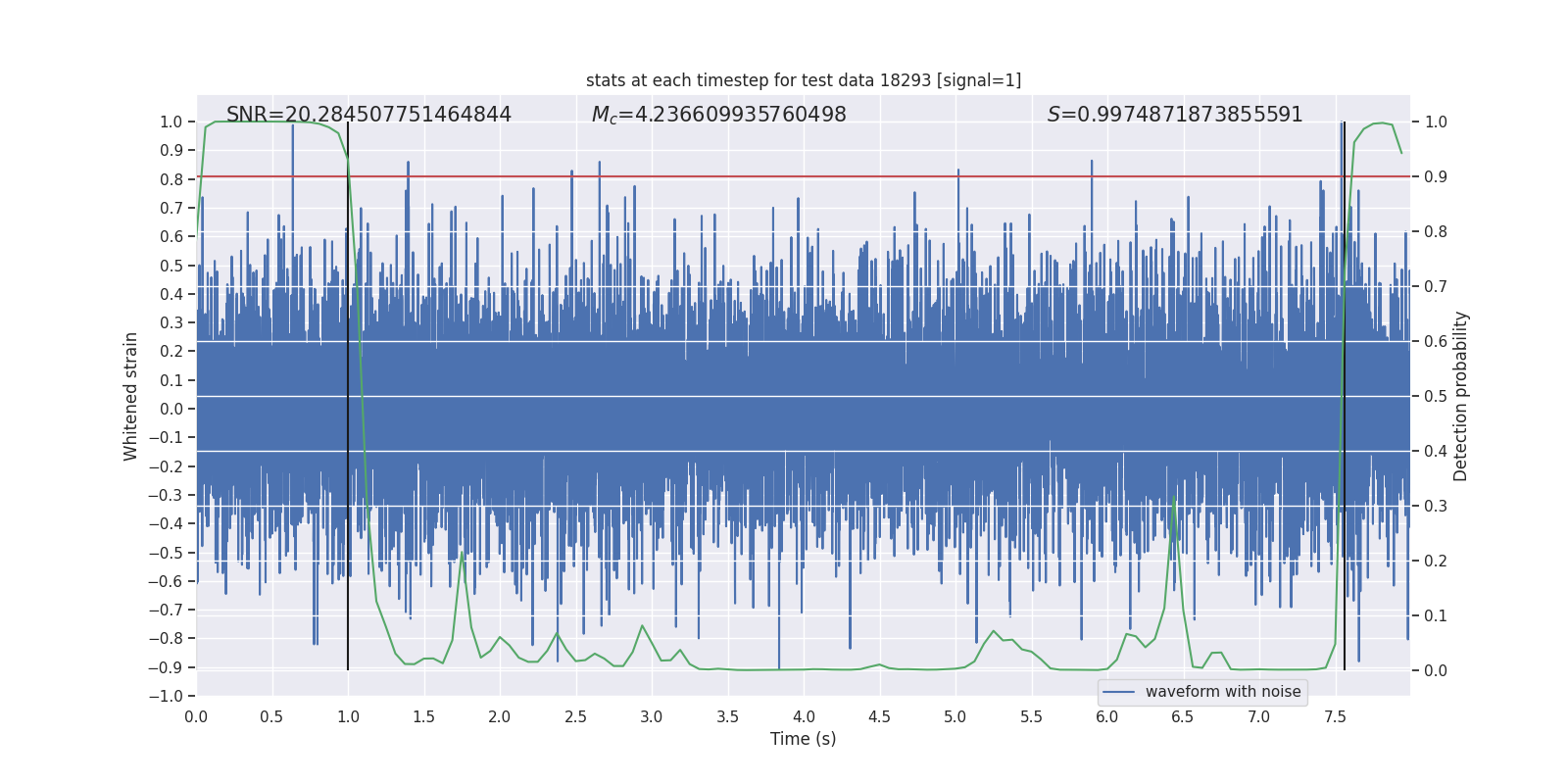Select the 7.5 tick on the time axis
Image resolution: width=1568 pixels, height=784 pixels.
[x=1335, y=716]
